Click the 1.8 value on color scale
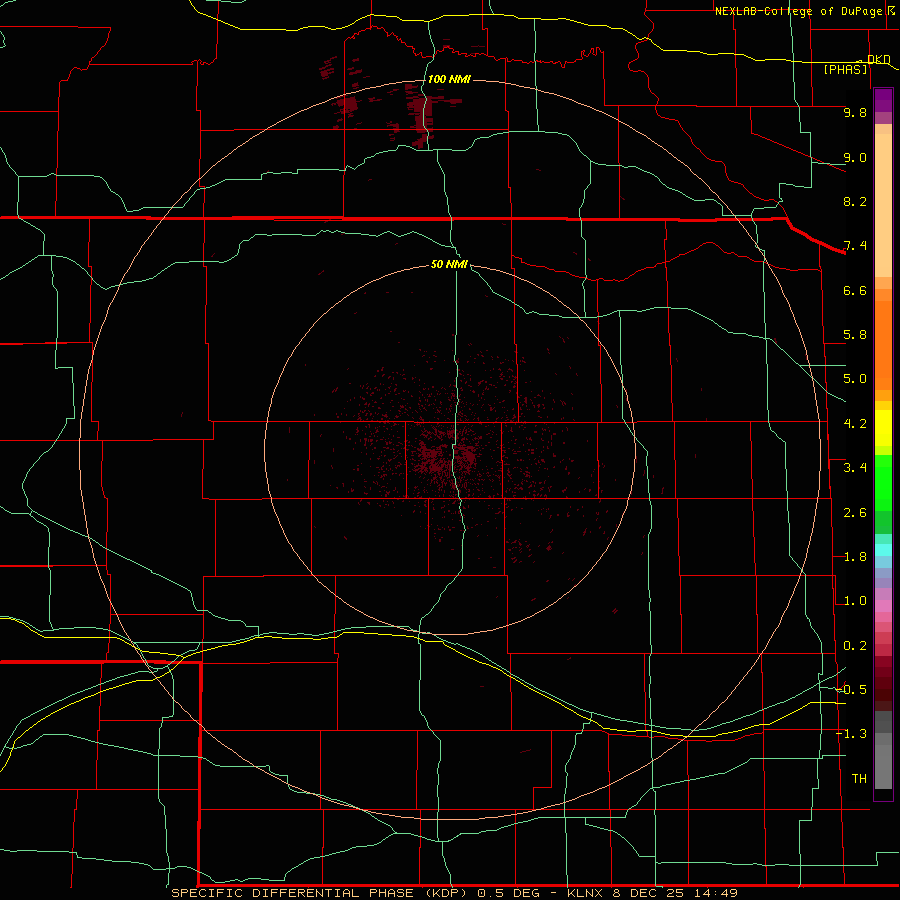Image resolution: width=900 pixels, height=900 pixels. click(855, 557)
